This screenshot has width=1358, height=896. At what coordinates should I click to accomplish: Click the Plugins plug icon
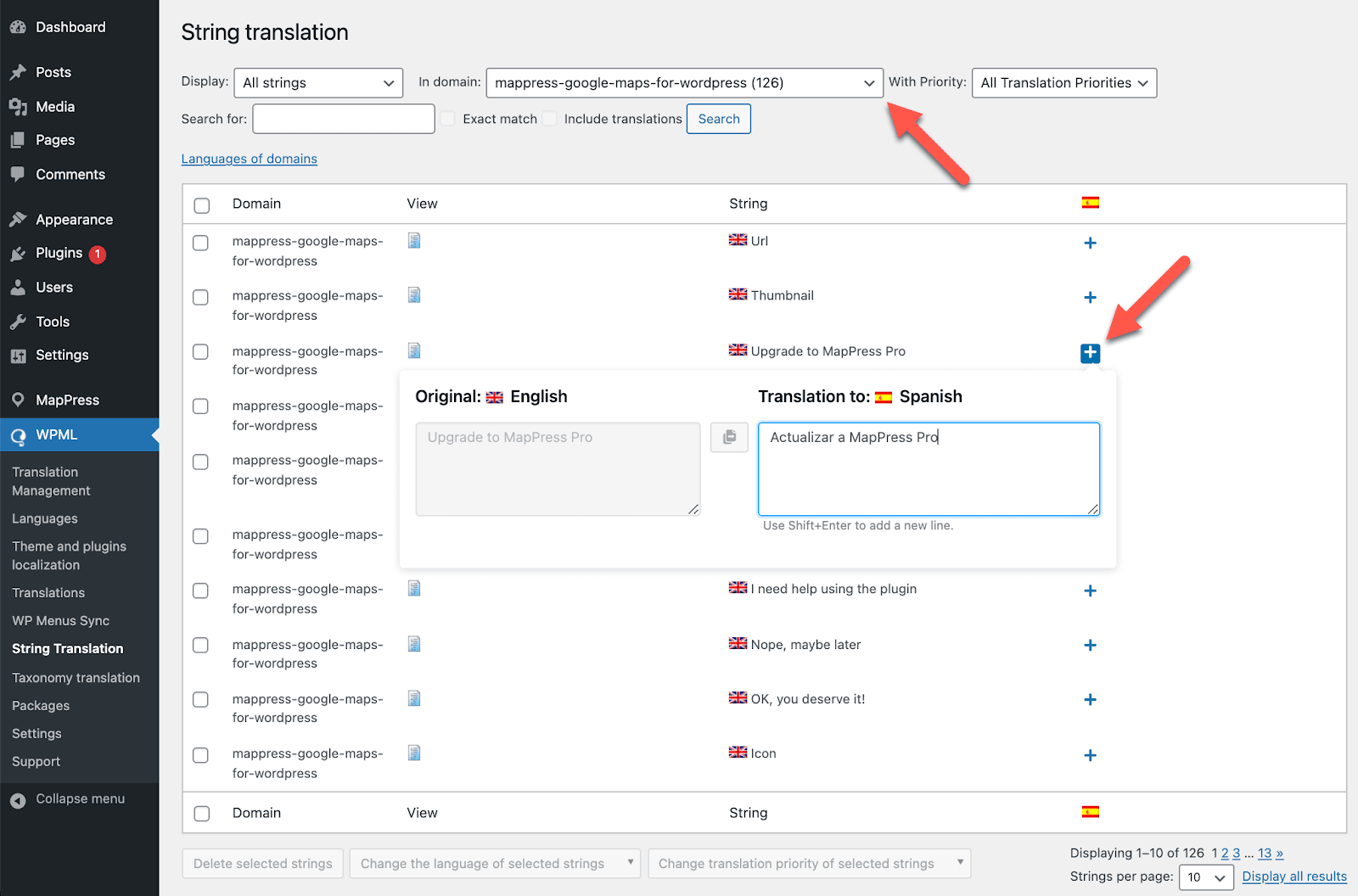click(18, 254)
